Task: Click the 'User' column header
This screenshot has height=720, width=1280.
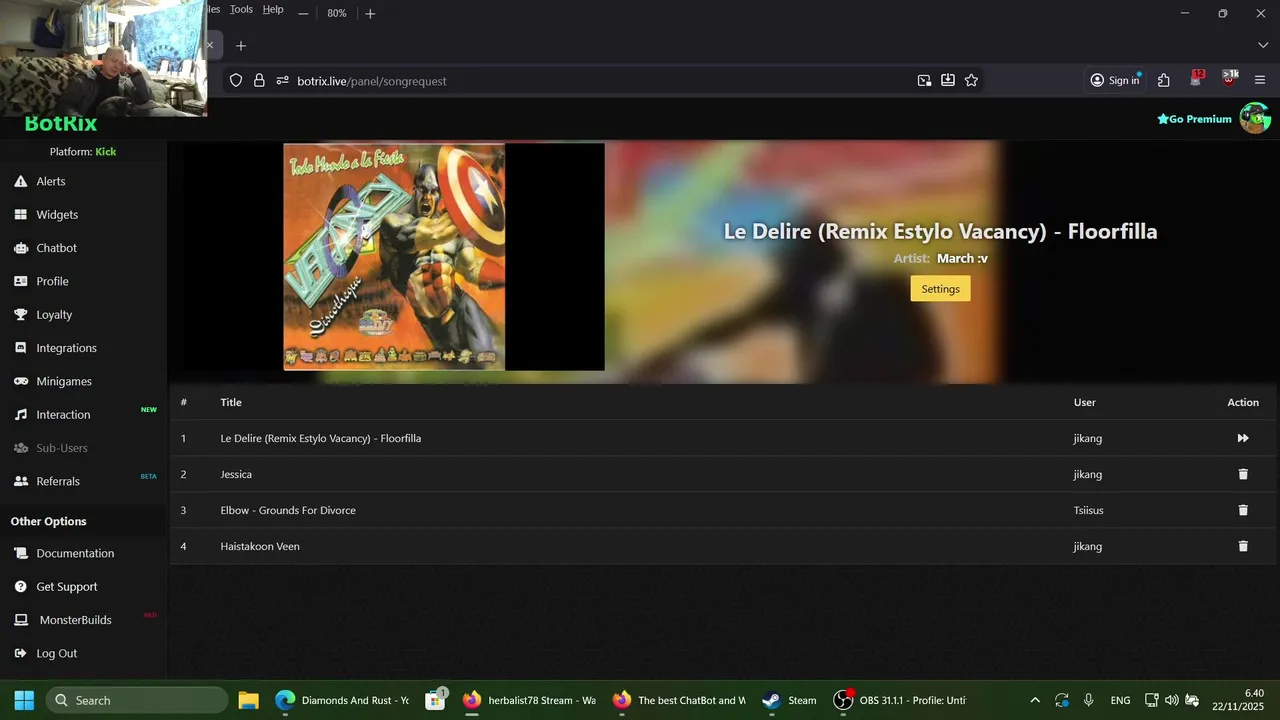Action: pos(1085,402)
